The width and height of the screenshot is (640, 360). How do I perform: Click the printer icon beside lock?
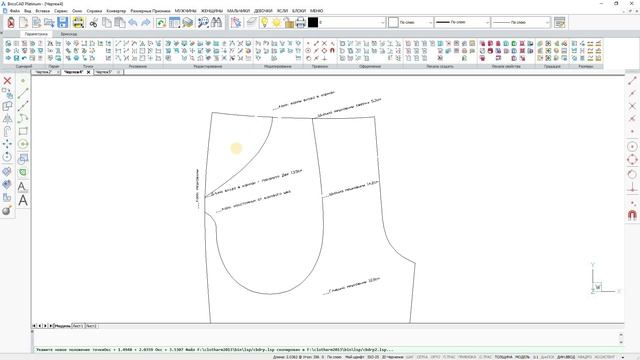point(301,22)
